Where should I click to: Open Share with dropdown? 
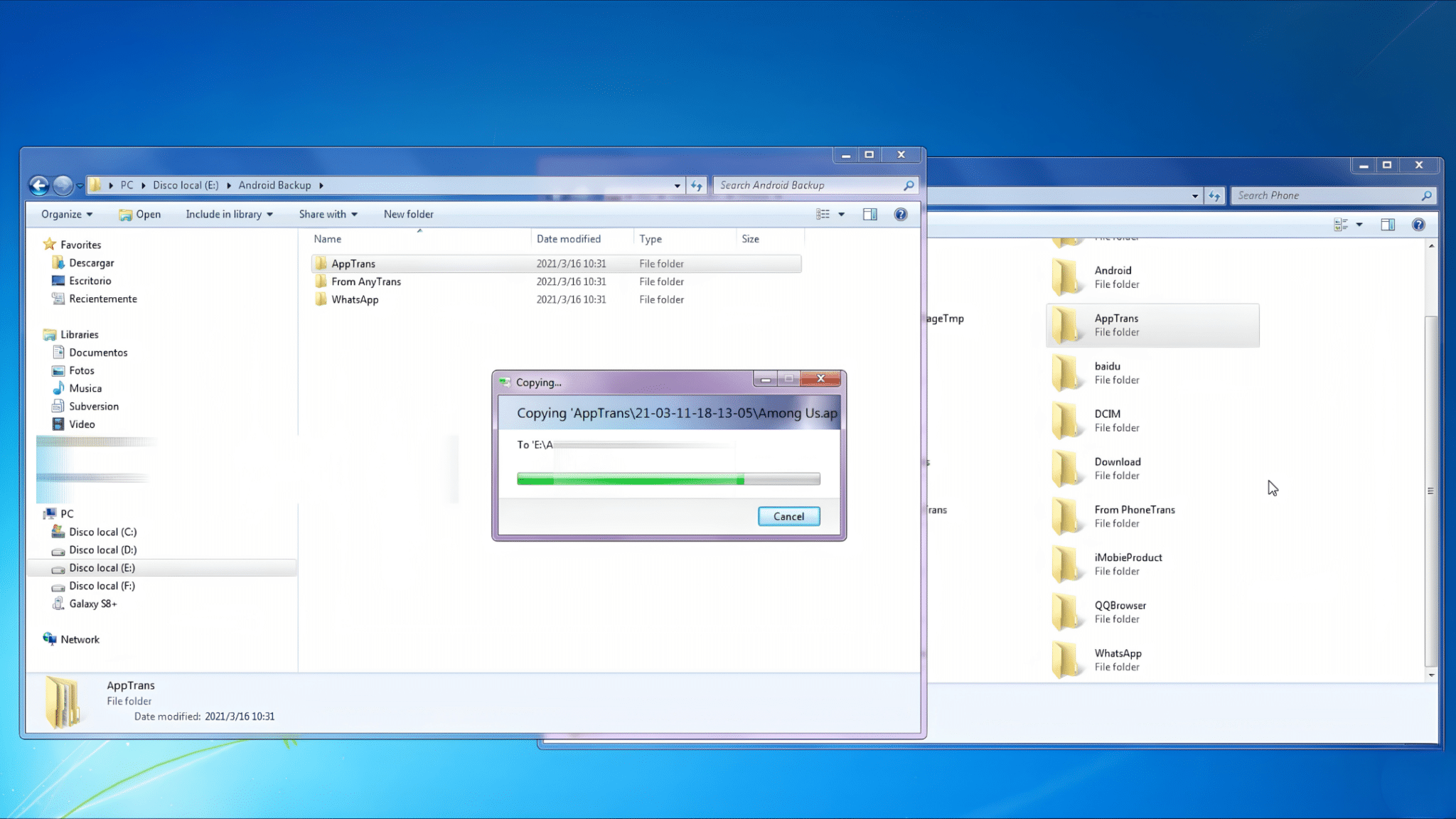[328, 214]
